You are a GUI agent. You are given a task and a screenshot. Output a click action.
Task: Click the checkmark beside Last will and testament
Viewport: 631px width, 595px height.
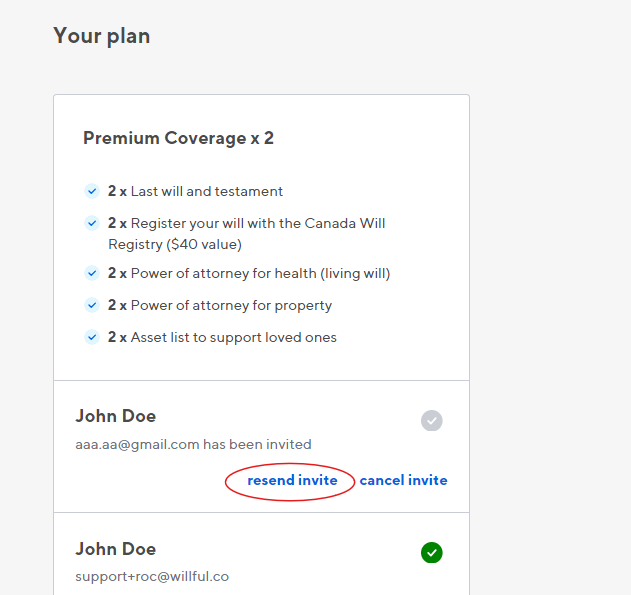(92, 191)
